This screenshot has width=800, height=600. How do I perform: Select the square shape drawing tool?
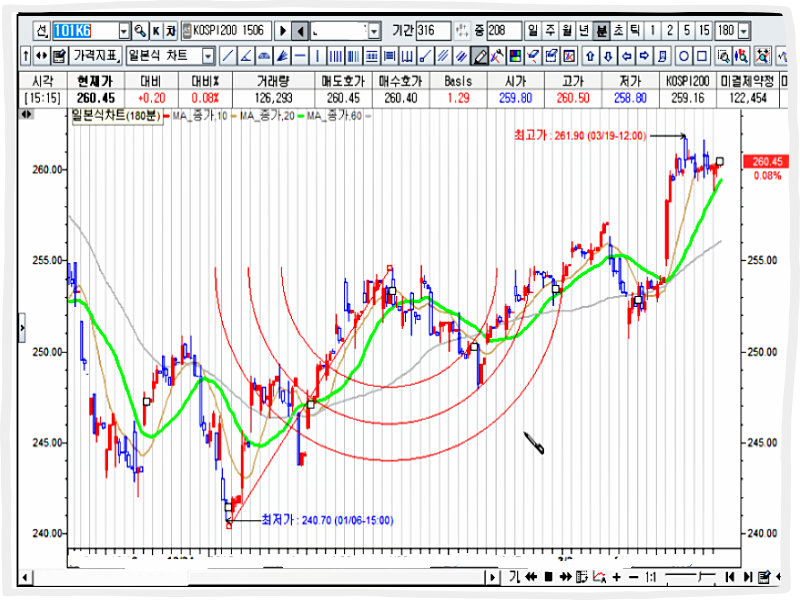pyautogui.click(x=702, y=56)
